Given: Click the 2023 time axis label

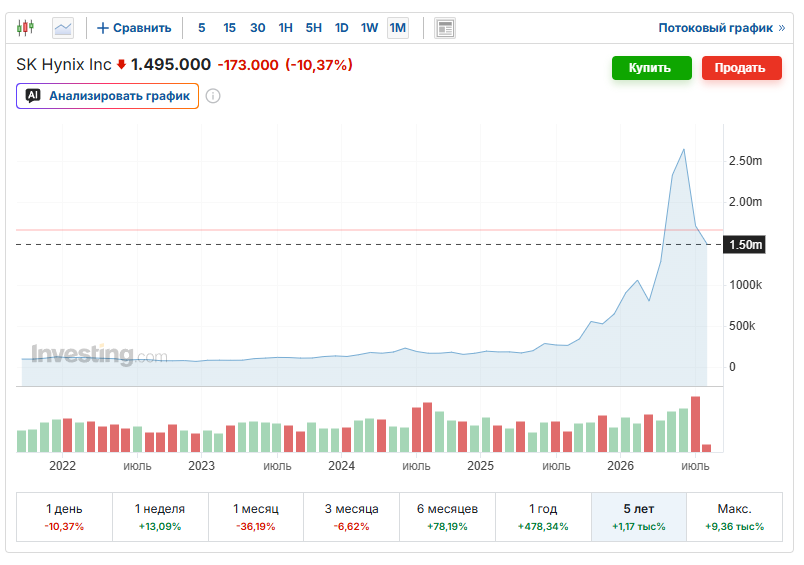Looking at the screenshot, I should pos(201,466).
